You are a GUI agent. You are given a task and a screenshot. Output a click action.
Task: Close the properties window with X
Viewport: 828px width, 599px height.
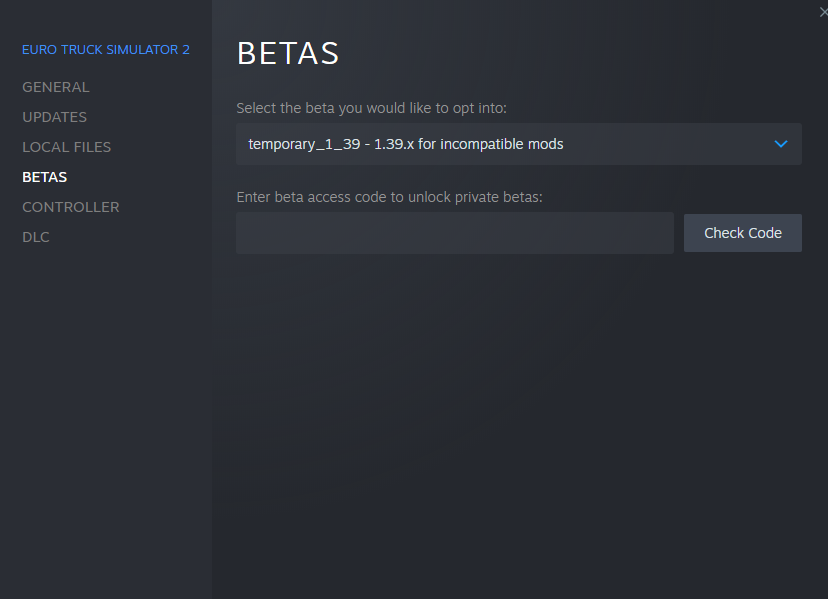coord(822,11)
